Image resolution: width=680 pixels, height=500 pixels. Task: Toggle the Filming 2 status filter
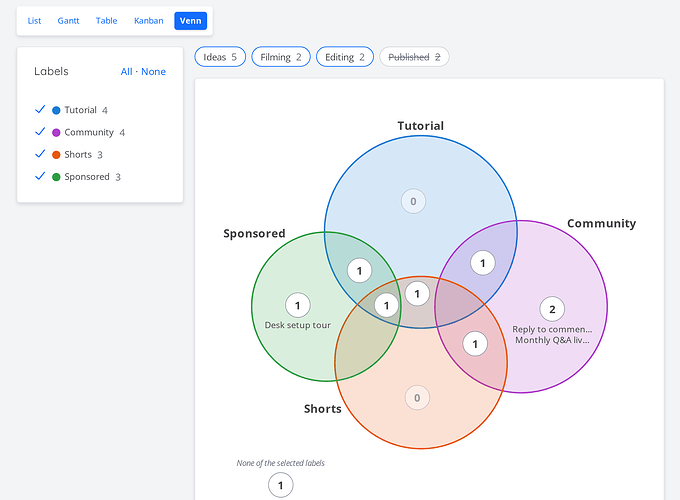click(281, 57)
